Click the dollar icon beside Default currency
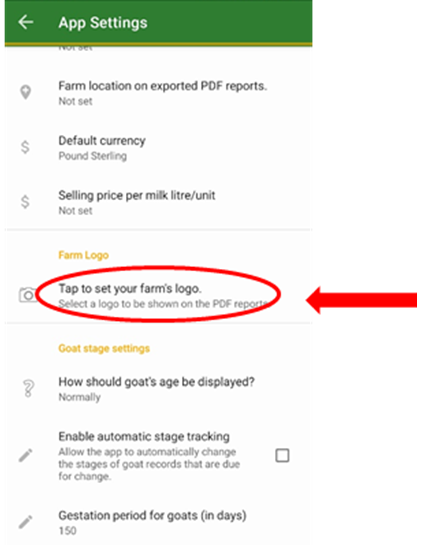This screenshot has width=435, height=545. pos(25,147)
